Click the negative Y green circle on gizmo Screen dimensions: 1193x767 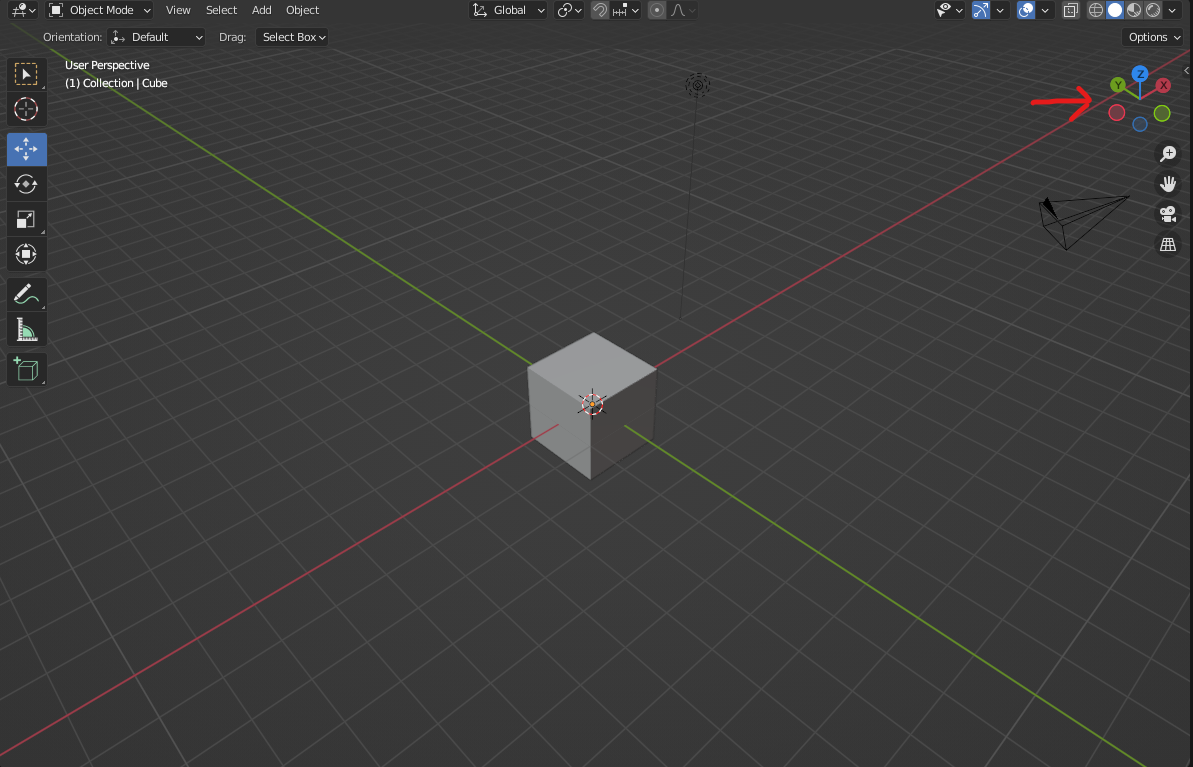coord(1162,113)
